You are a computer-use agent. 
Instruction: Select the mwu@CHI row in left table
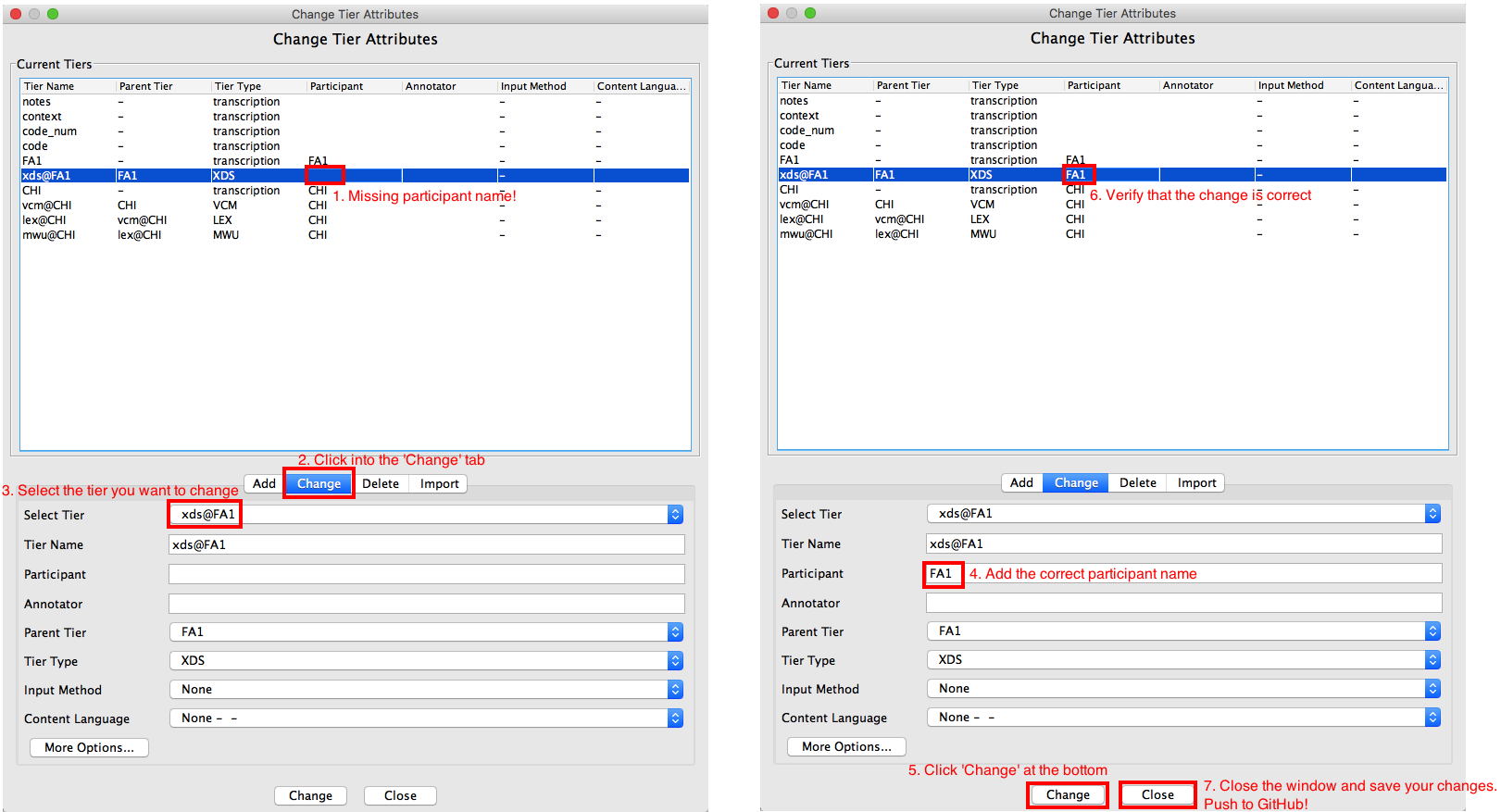coord(356,235)
